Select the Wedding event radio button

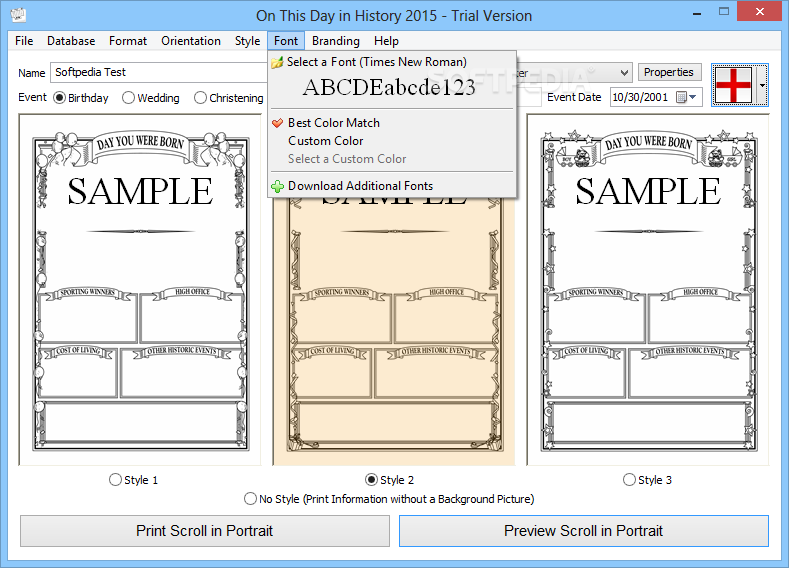tap(128, 98)
